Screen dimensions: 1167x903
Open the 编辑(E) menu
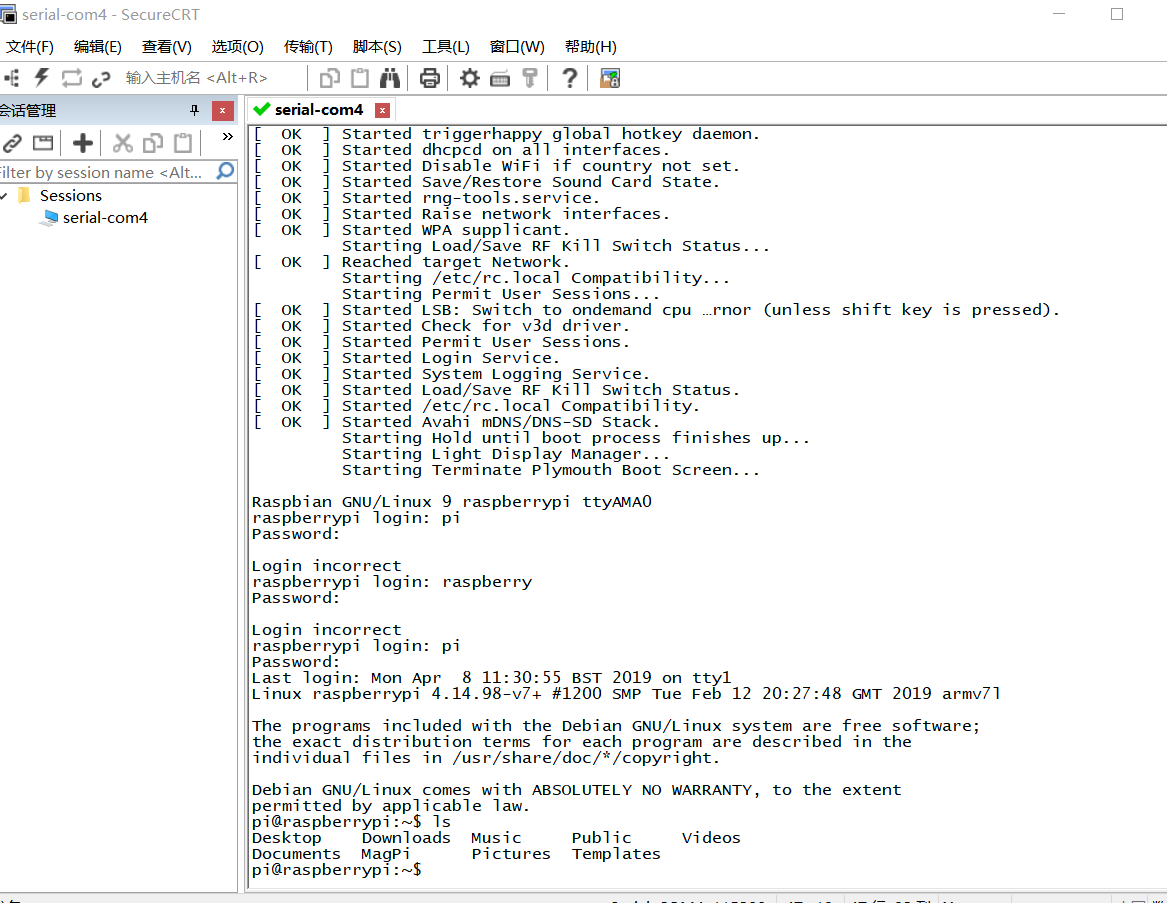[x=97, y=47]
